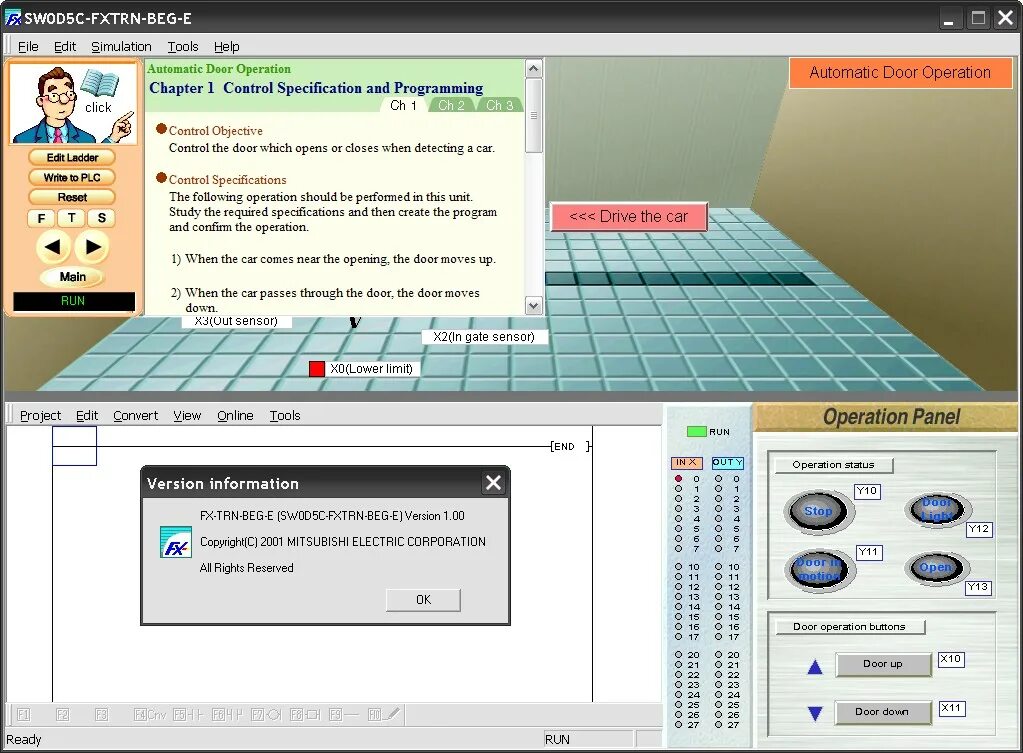The image size is (1023, 753).
Task: Switch to the Ch 1 tab
Action: (x=403, y=105)
